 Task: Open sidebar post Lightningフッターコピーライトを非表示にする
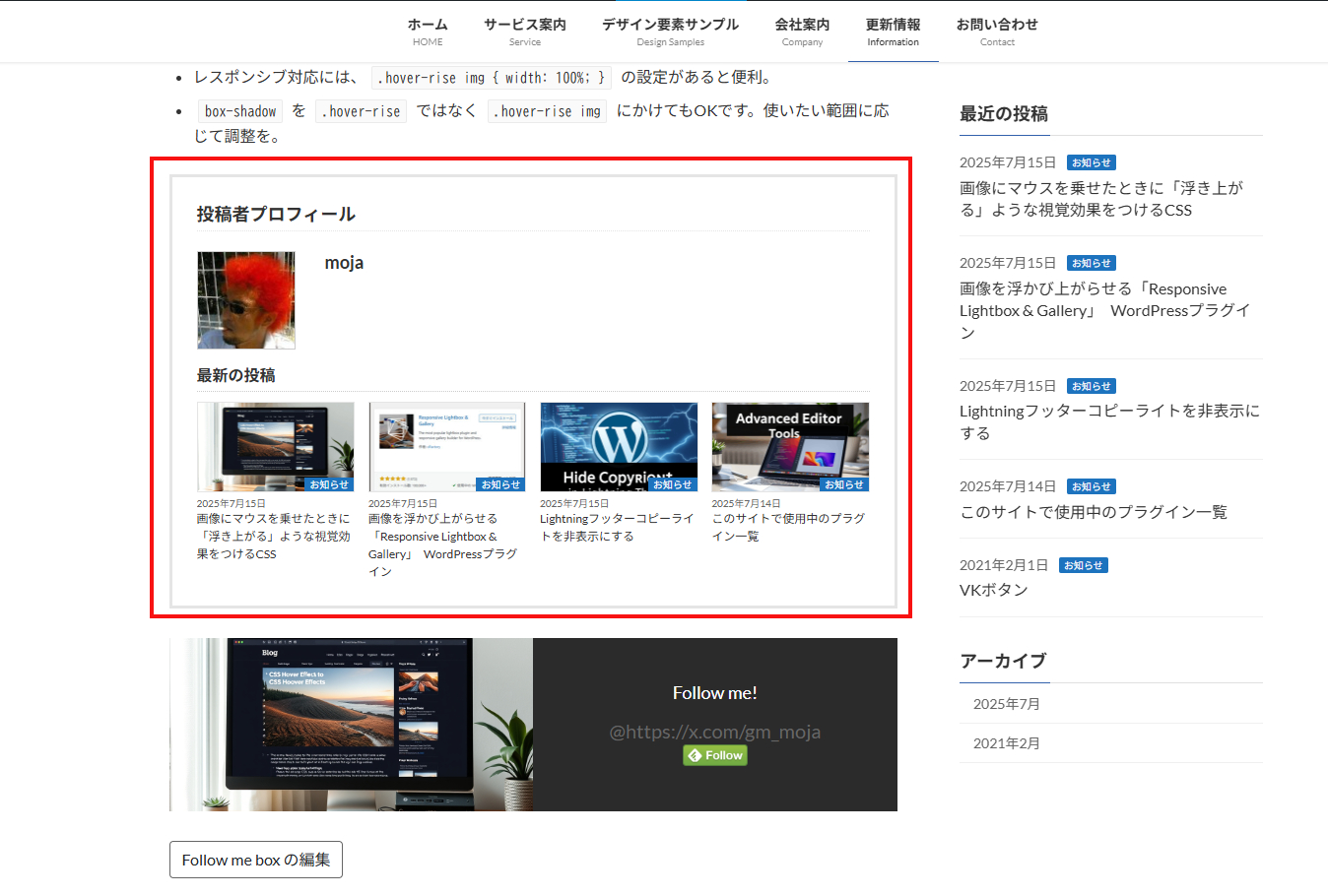[x=1109, y=422]
